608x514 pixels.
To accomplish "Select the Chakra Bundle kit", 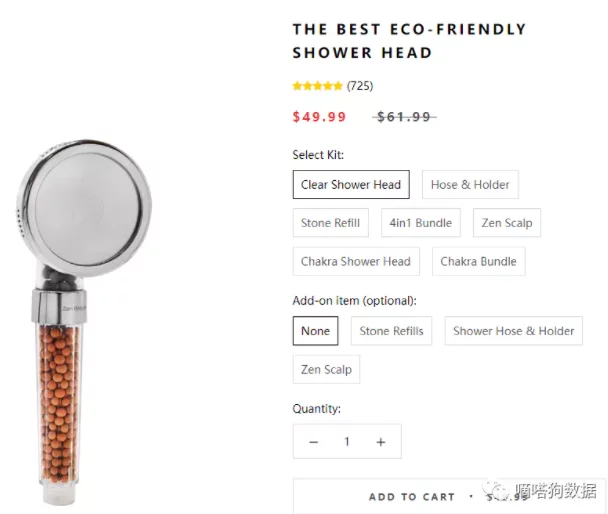I will tap(478, 262).
